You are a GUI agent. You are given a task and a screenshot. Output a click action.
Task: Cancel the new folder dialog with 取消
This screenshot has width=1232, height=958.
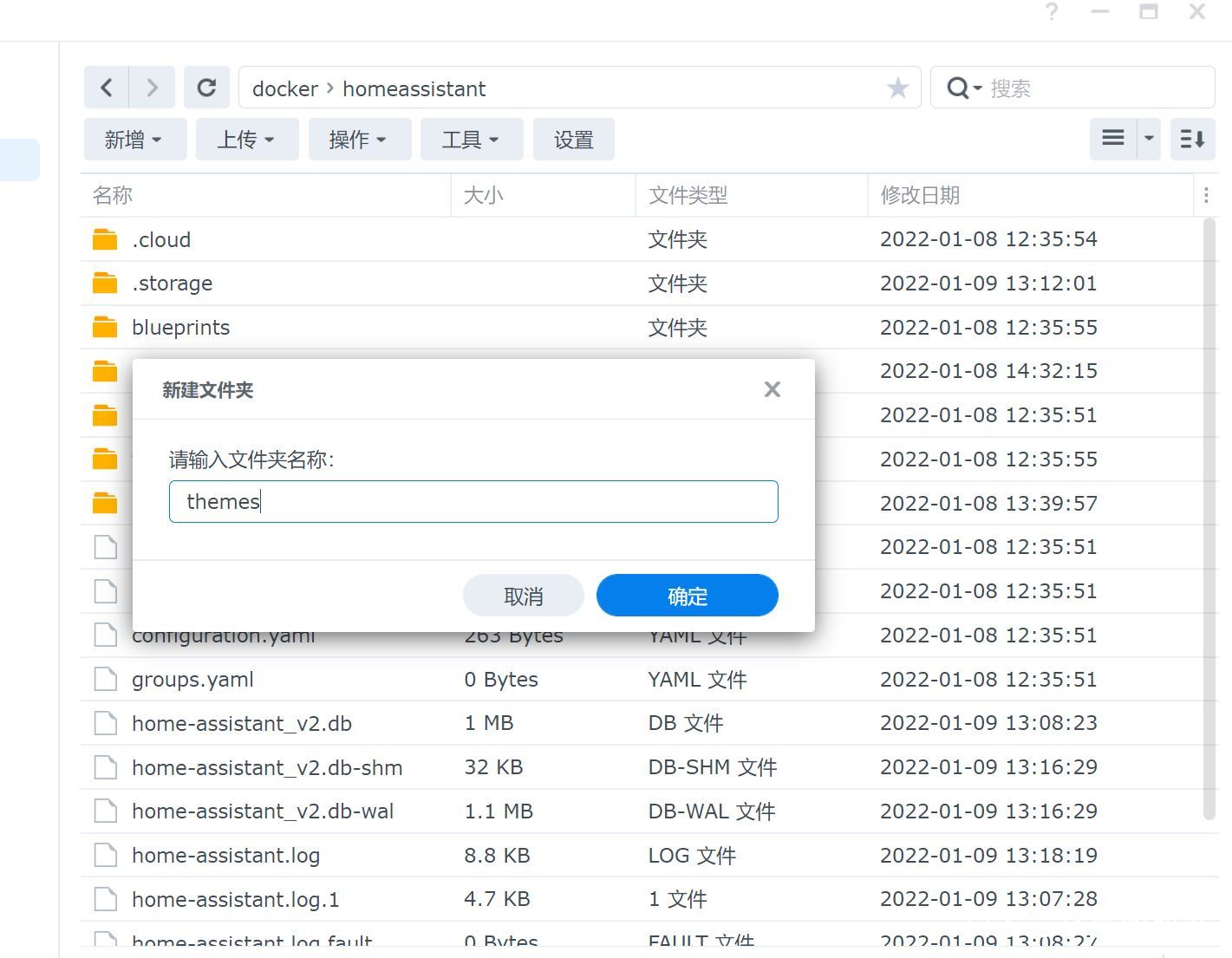click(524, 596)
